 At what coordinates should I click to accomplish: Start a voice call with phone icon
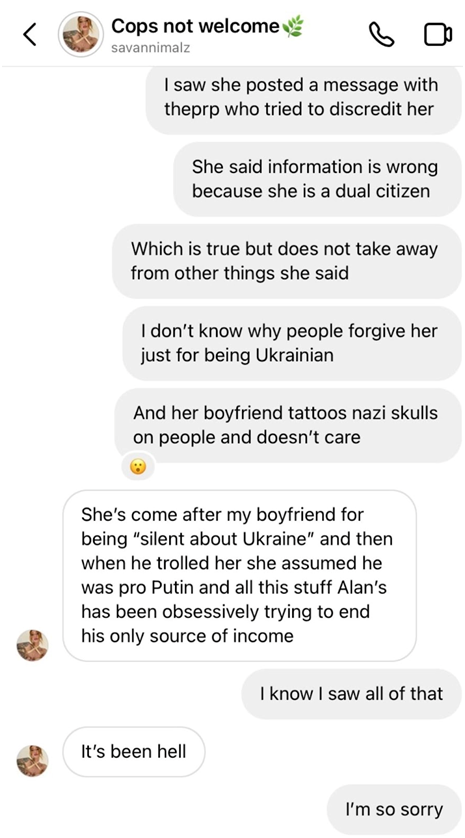[x=382, y=35]
